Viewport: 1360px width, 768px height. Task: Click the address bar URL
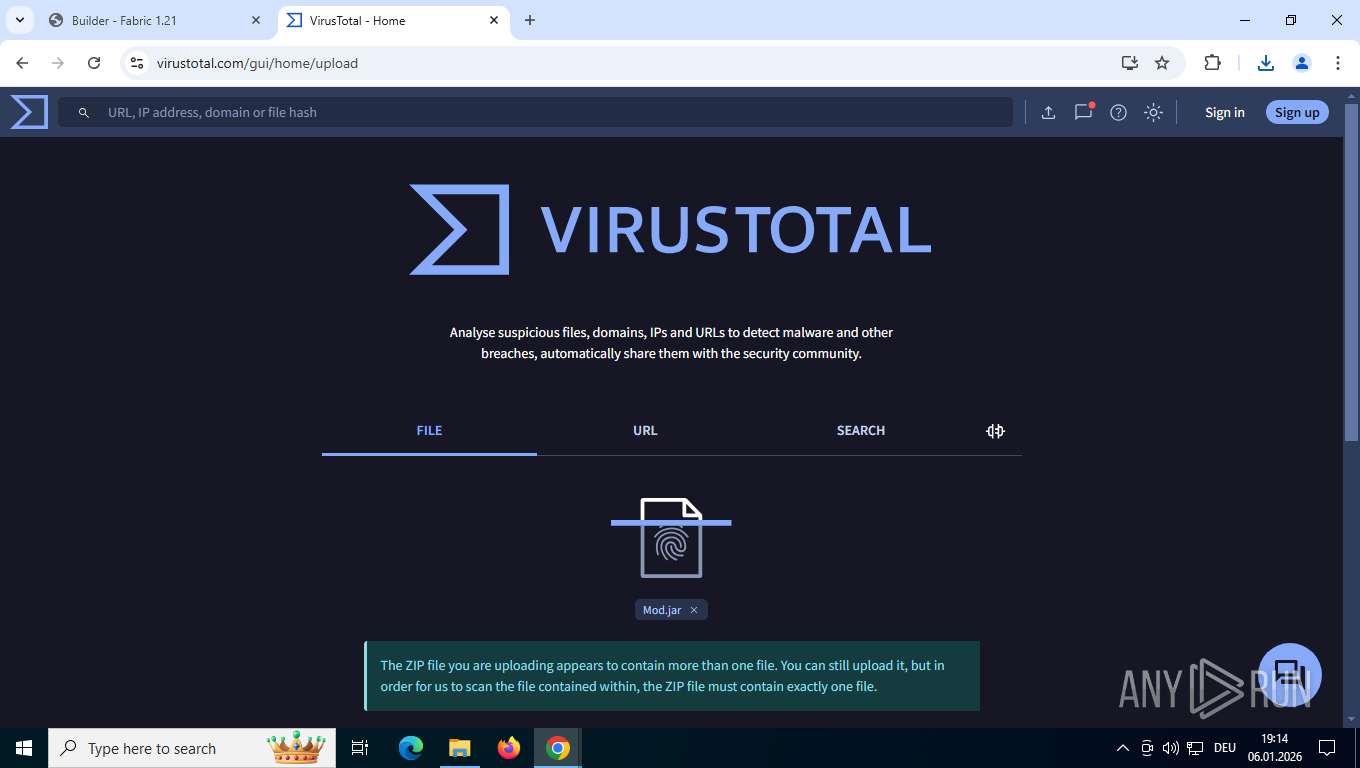point(257,63)
